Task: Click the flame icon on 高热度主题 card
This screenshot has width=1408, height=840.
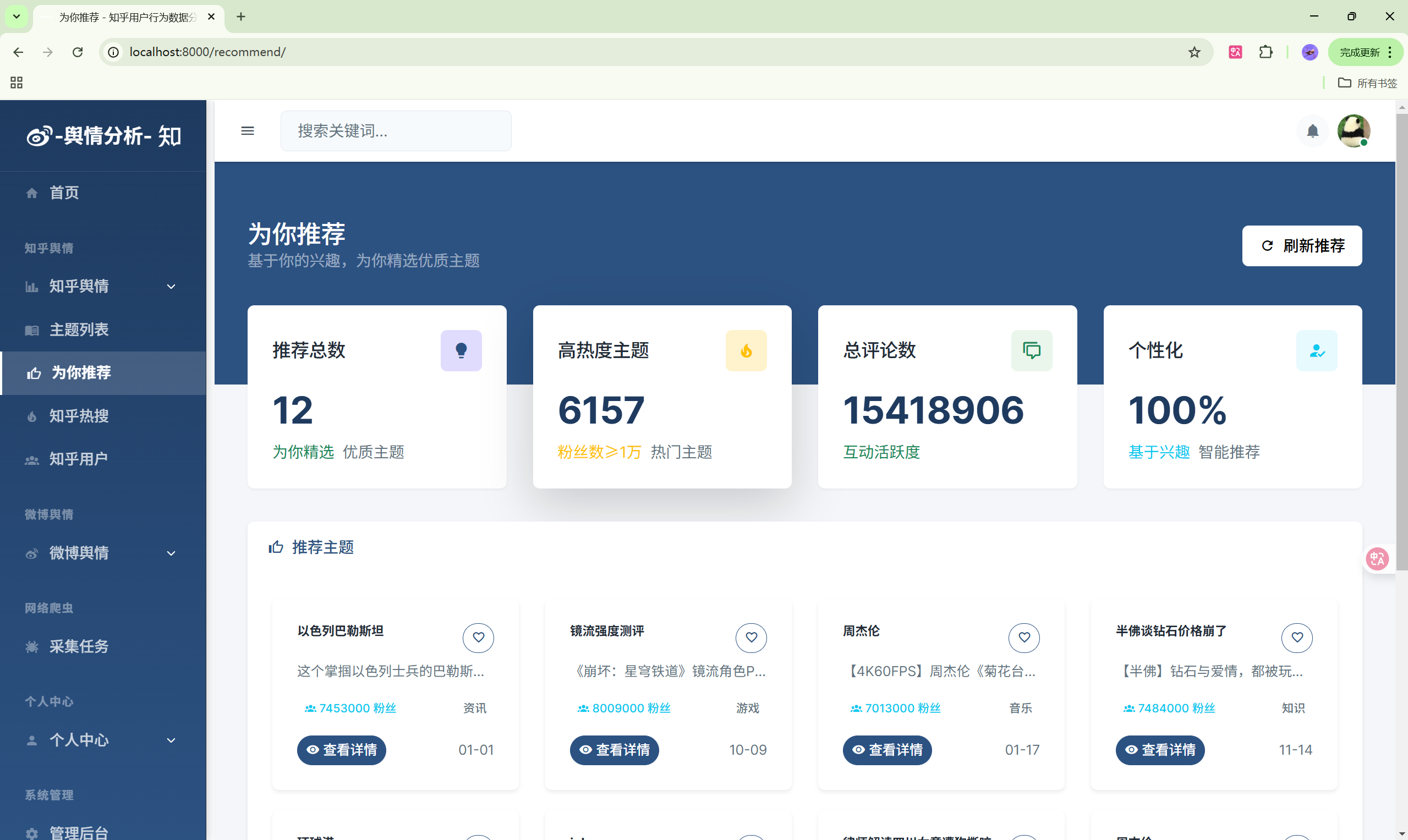Action: 746,350
